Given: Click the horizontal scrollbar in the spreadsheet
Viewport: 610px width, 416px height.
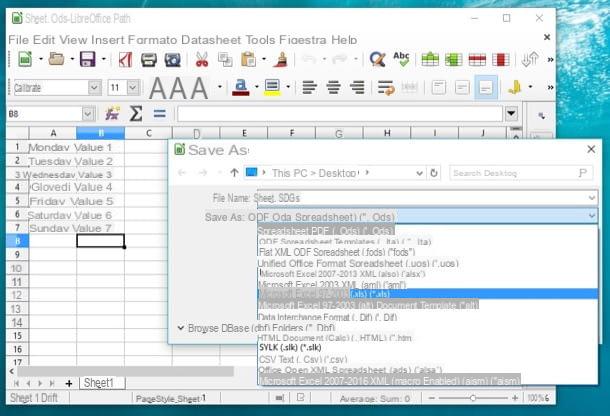Looking at the screenshot, I should click(125, 371).
